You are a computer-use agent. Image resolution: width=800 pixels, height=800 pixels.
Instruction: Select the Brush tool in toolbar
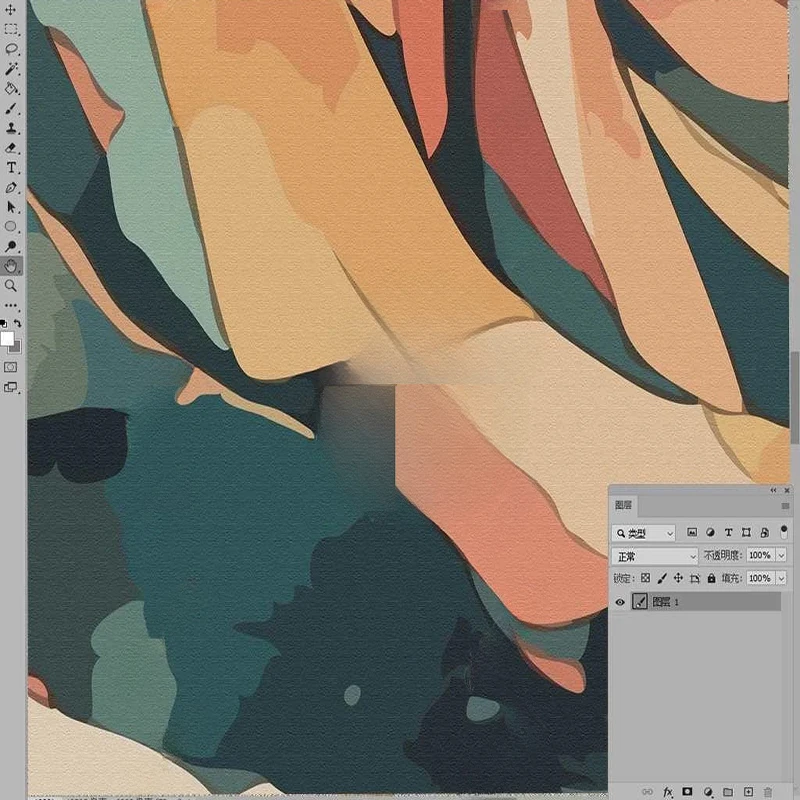click(10, 108)
